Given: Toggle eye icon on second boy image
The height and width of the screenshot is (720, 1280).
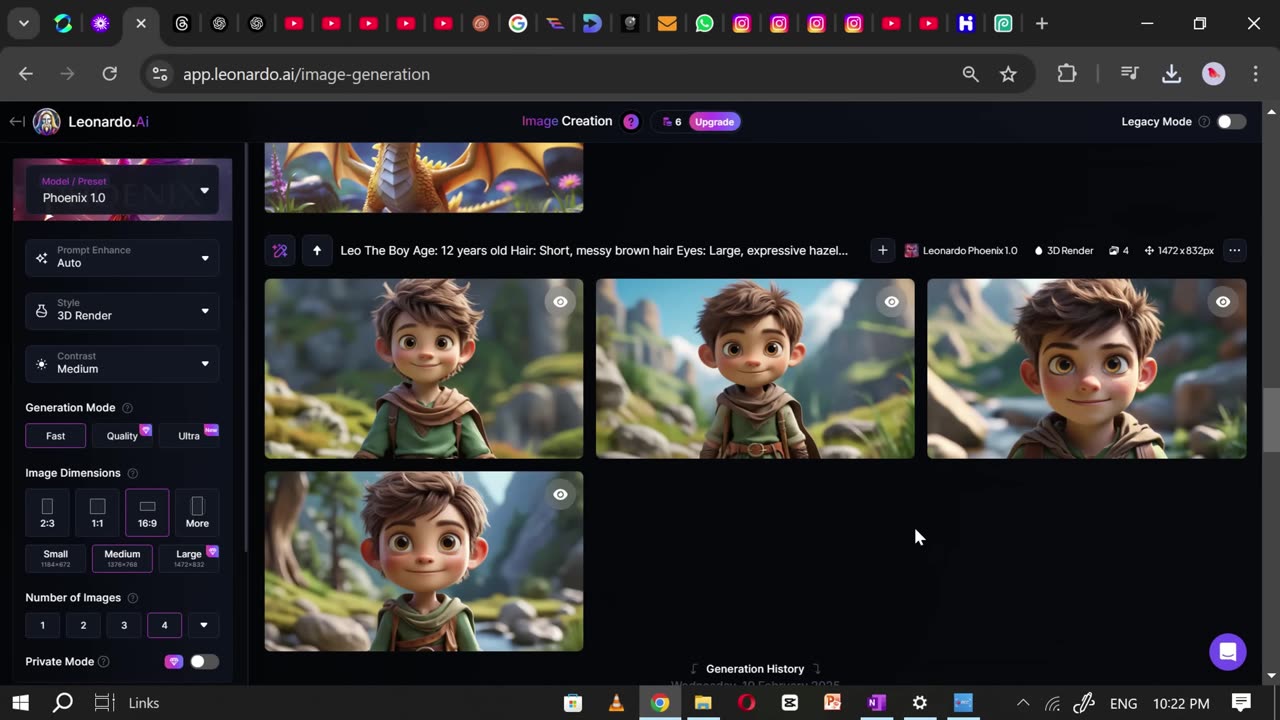Looking at the screenshot, I should [891, 302].
